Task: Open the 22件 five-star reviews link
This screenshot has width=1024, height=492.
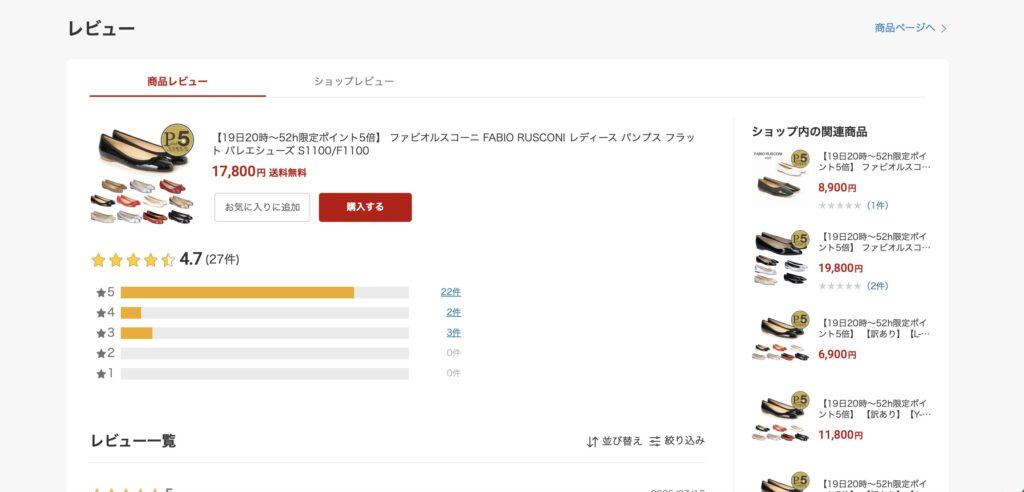Action: click(x=450, y=292)
